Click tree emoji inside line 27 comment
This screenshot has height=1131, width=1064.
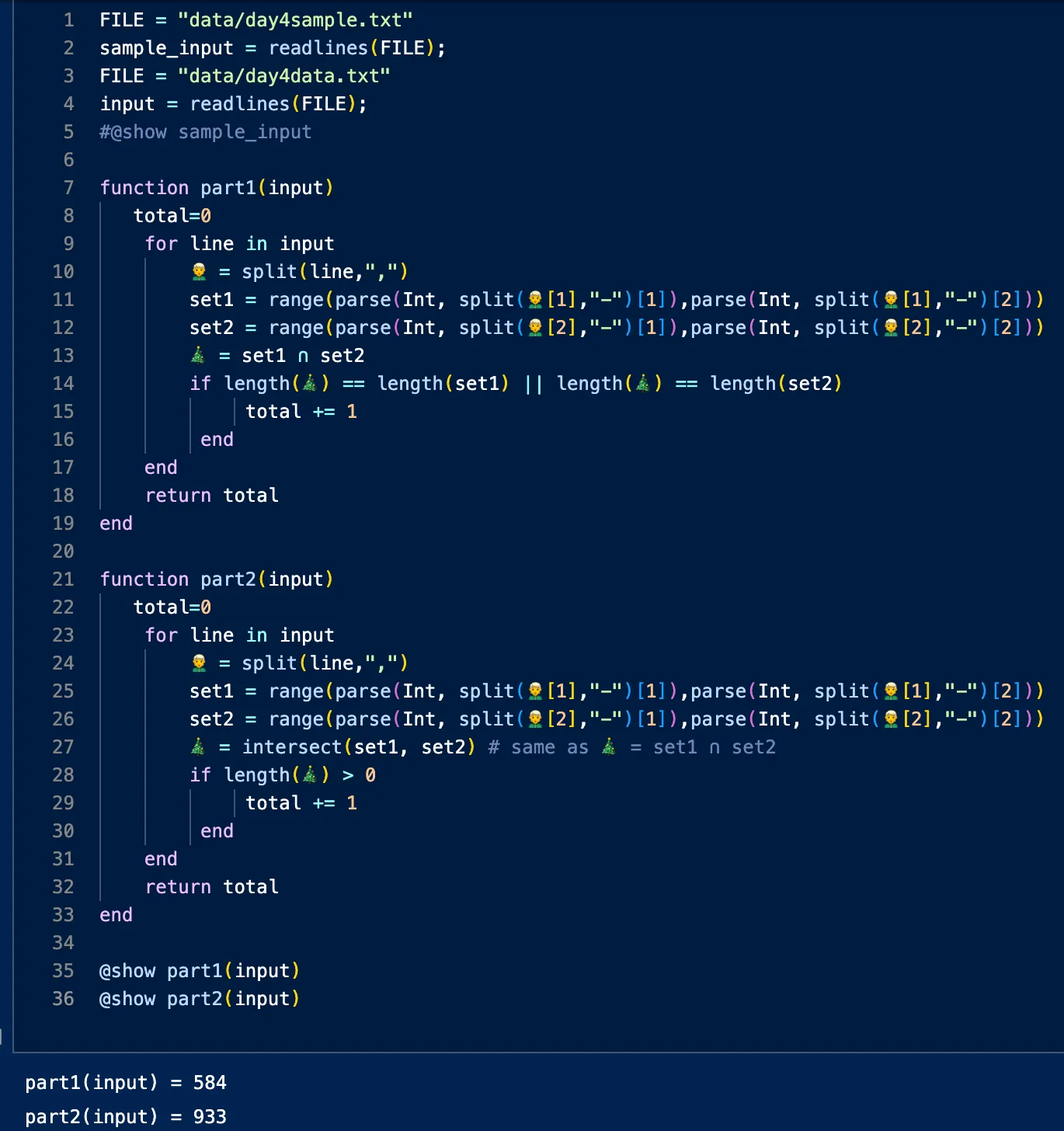coord(609,746)
